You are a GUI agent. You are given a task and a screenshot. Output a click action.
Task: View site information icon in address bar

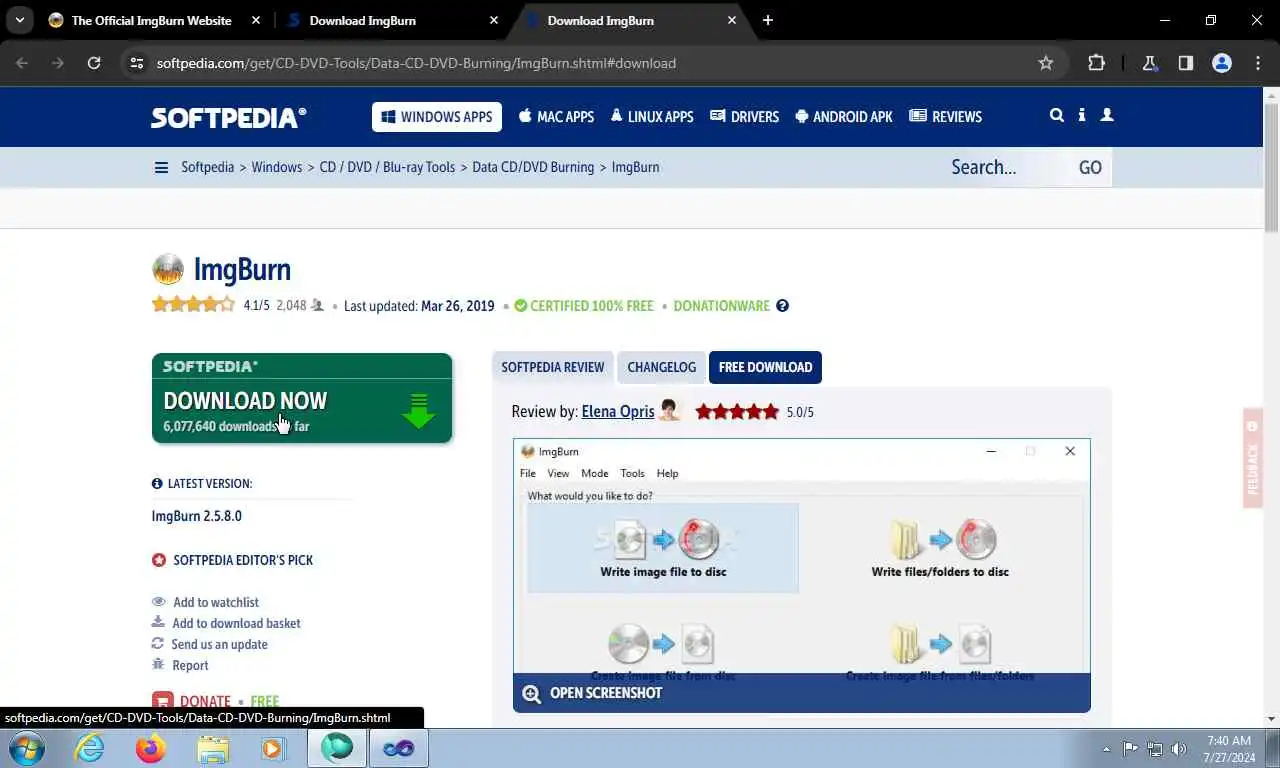[x=138, y=63]
